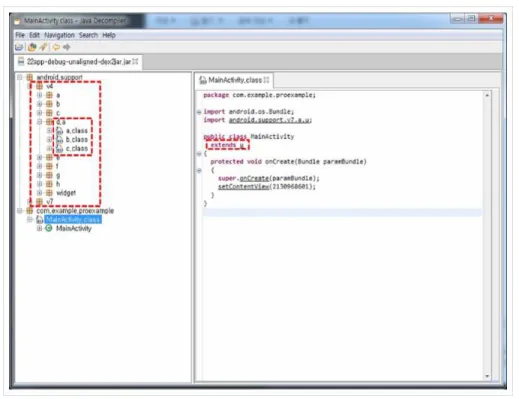Viewport: 519px width, 399px height.
Task: Select the MainActivity.class editor tab
Action: coord(234,80)
